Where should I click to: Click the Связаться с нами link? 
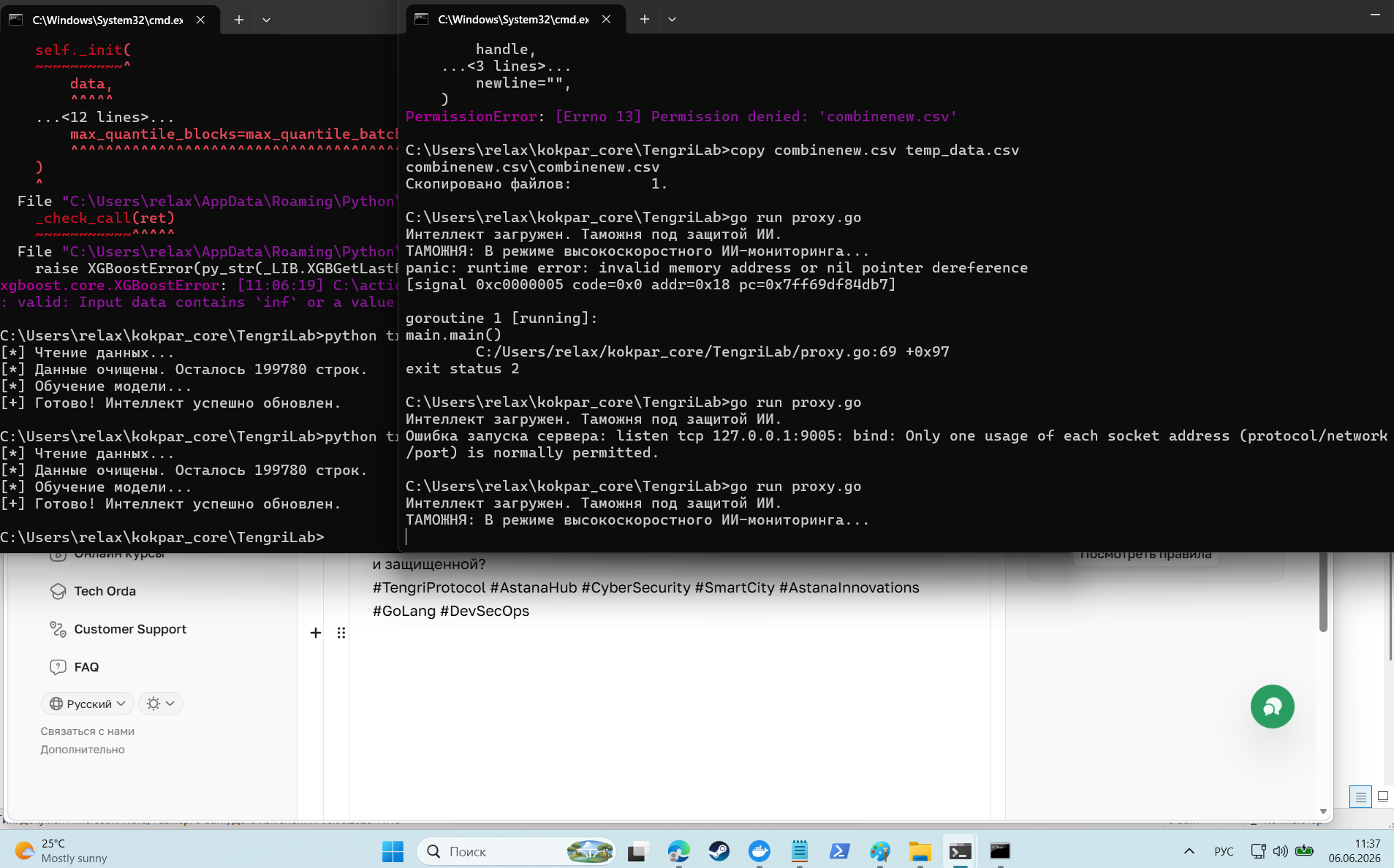pyautogui.click(x=88, y=731)
